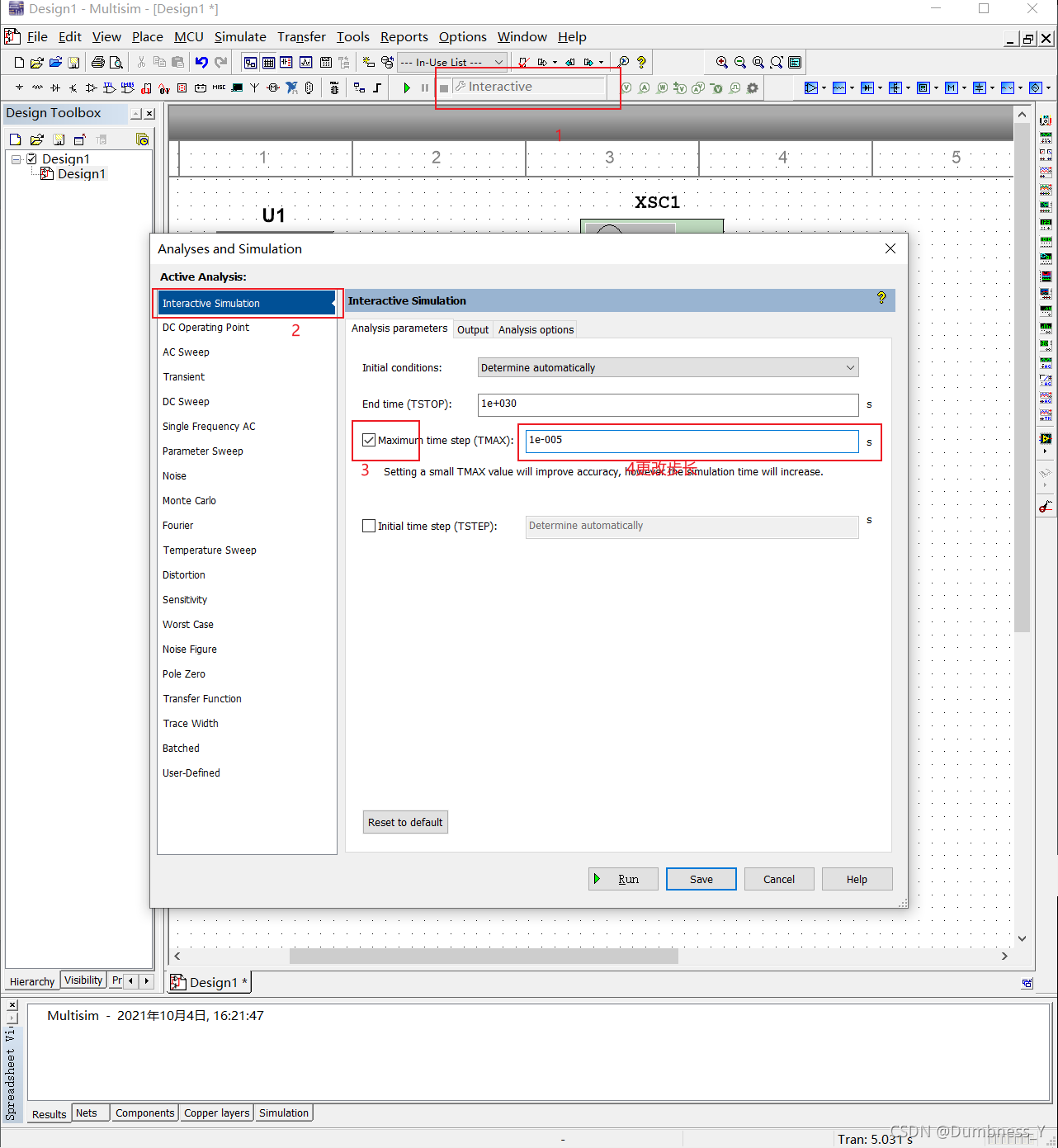Open the Interactive analysis selector box

pyautogui.click(x=529, y=87)
